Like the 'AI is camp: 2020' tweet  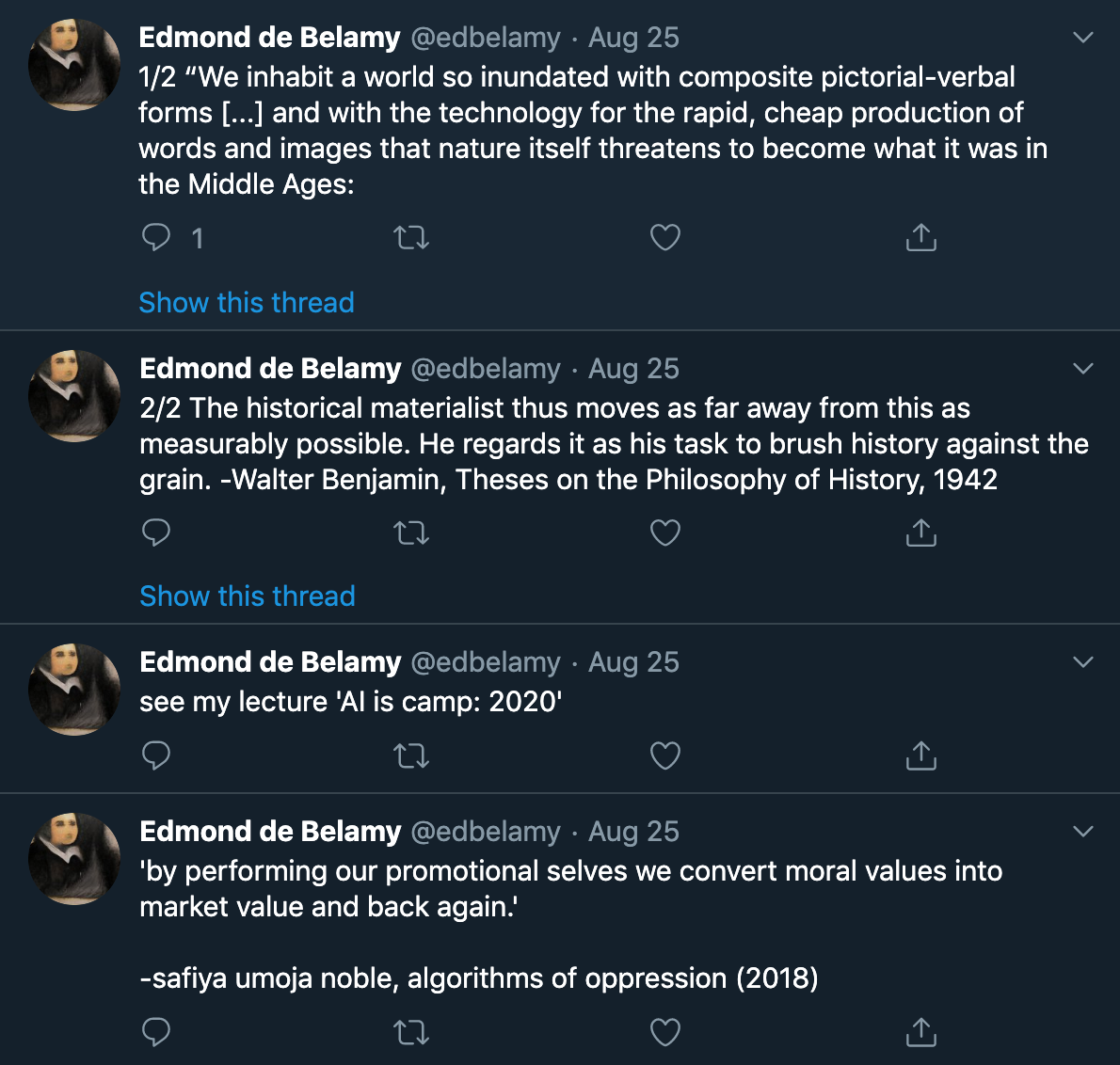[x=665, y=755]
